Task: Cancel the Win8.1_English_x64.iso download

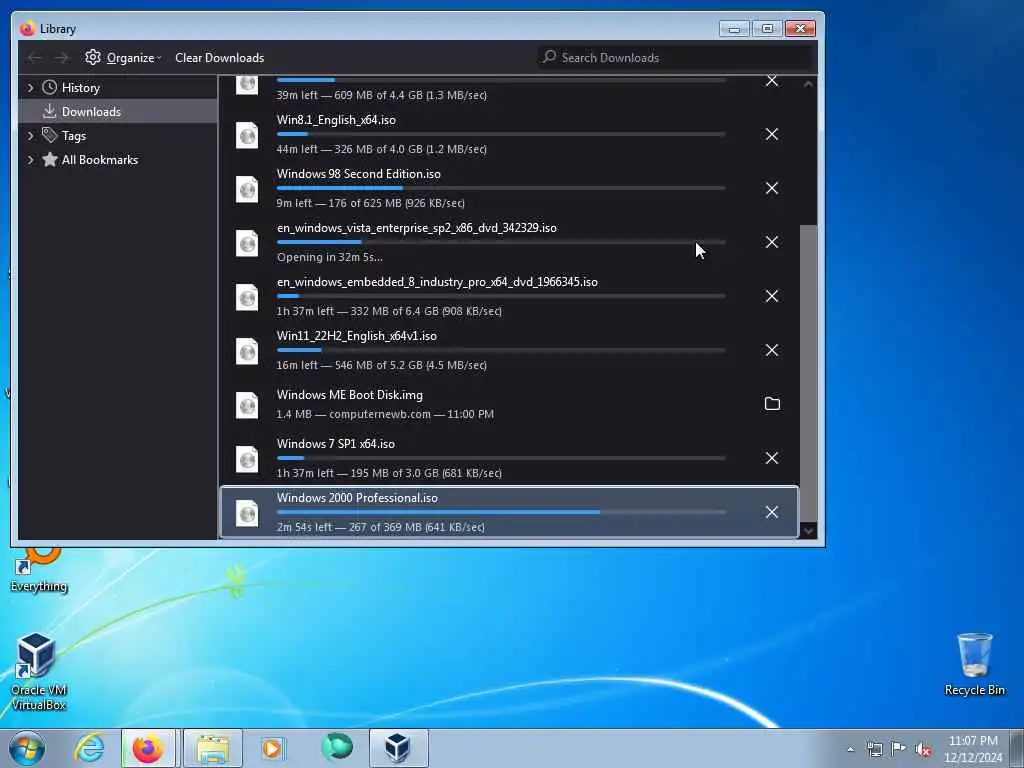Action: coord(771,135)
